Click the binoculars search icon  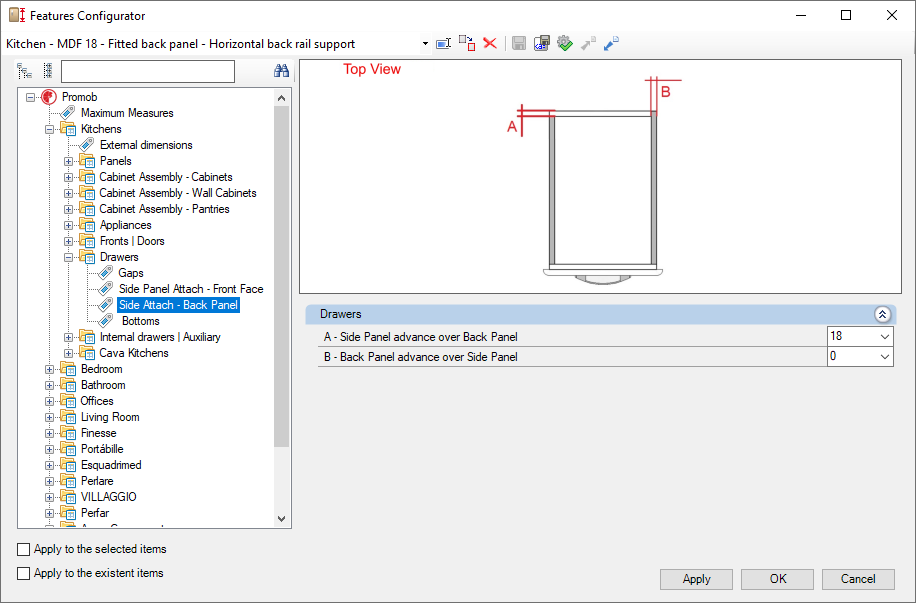[x=282, y=71]
